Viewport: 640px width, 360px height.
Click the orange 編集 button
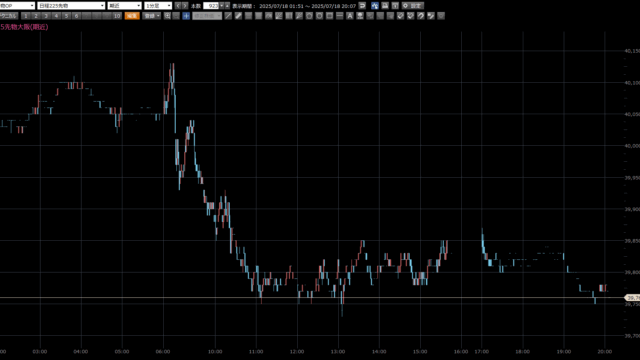pos(132,16)
